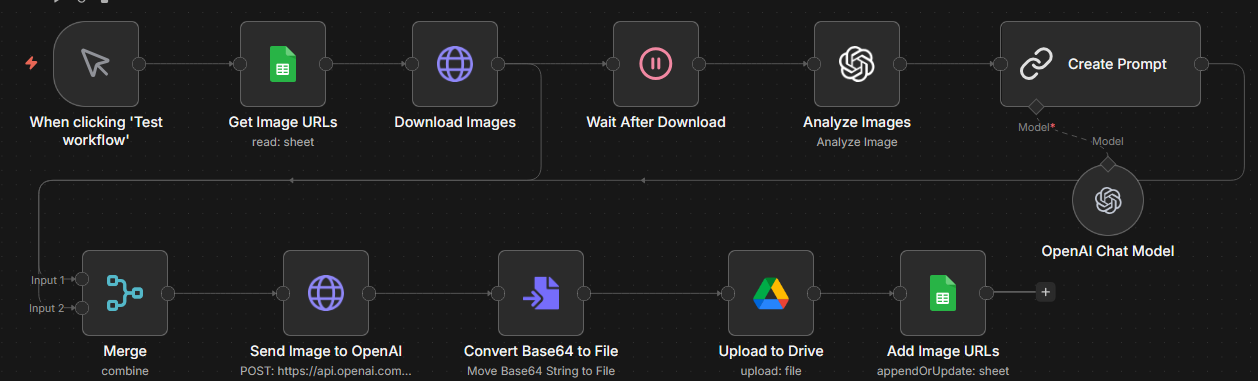Click the red lightning trigger indicator
Screen dimensions: 1258x381
pos(31,63)
